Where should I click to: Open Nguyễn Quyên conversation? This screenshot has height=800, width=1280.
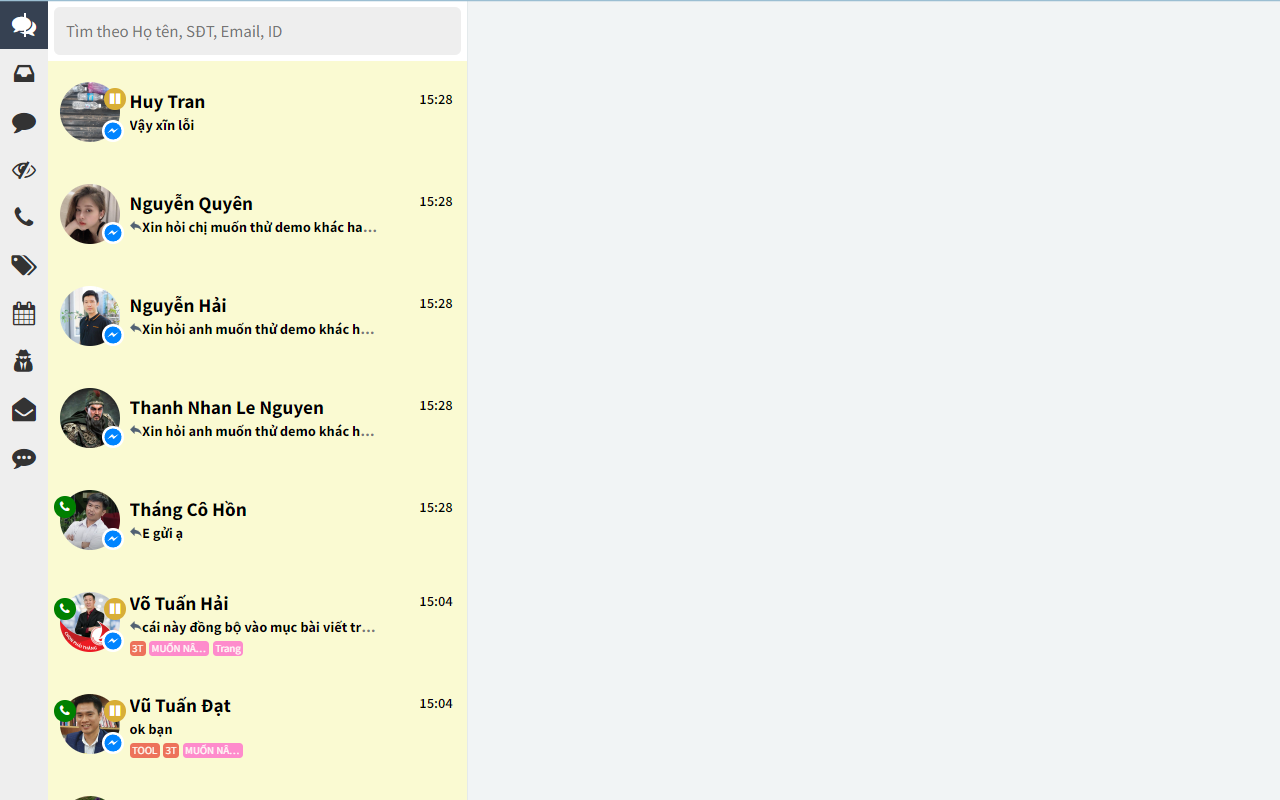257,215
